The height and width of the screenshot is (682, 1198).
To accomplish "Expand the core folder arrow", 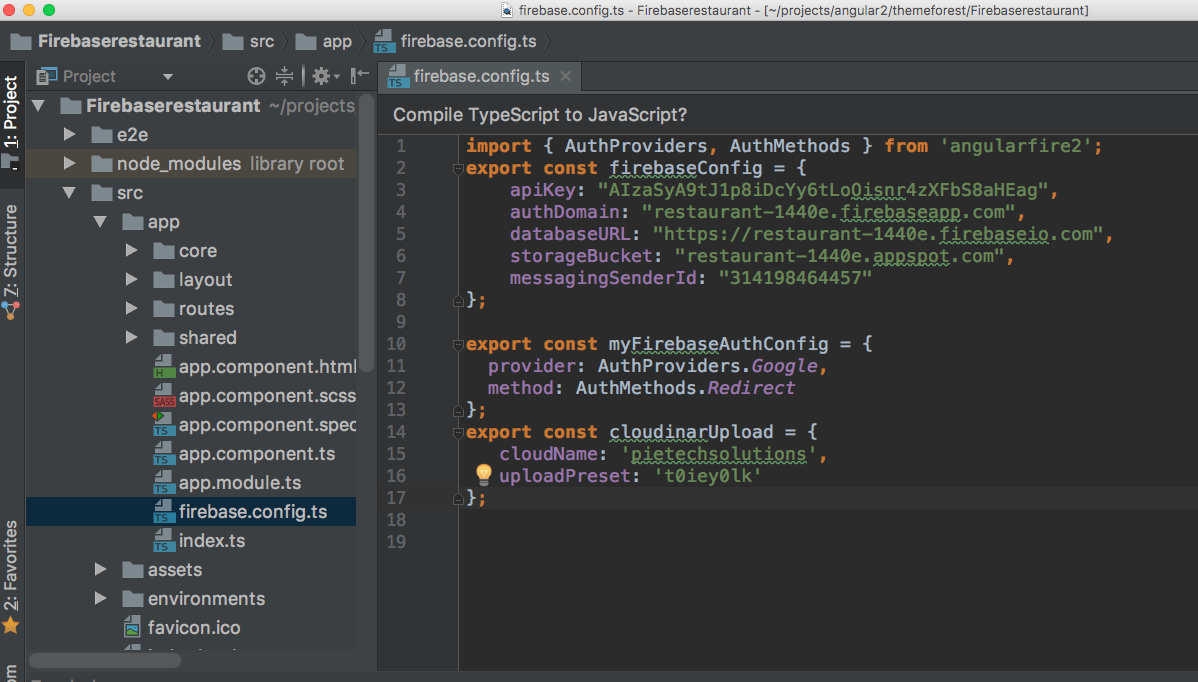I will [x=131, y=250].
